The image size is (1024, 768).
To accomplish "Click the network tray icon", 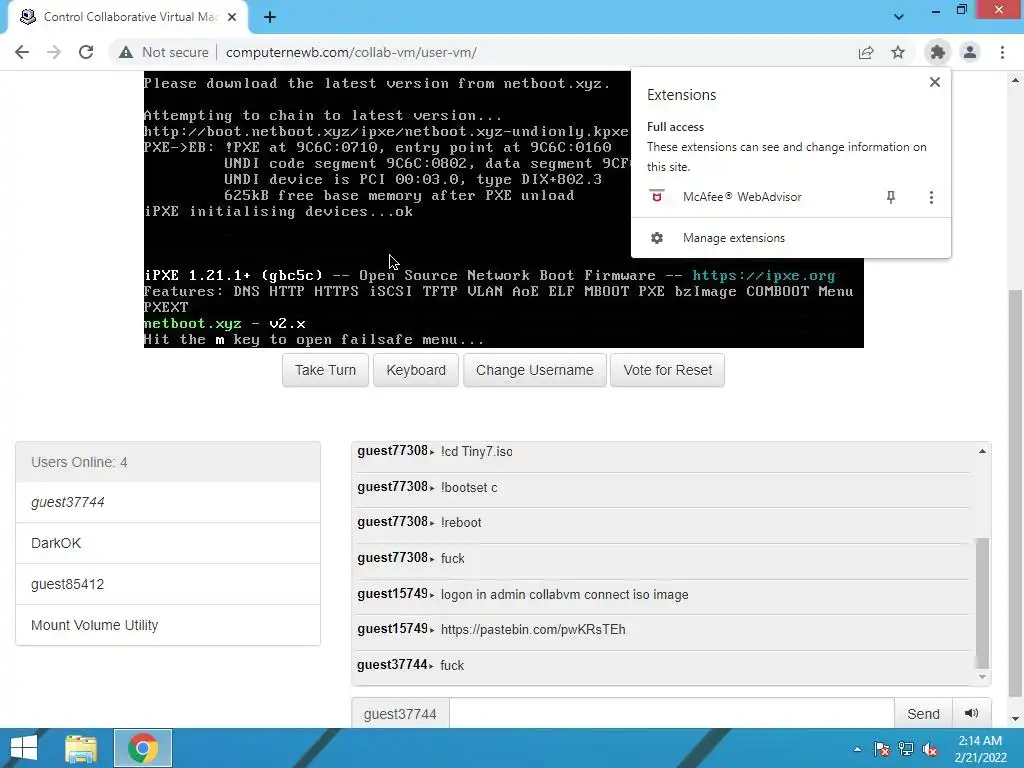I will click(906, 749).
